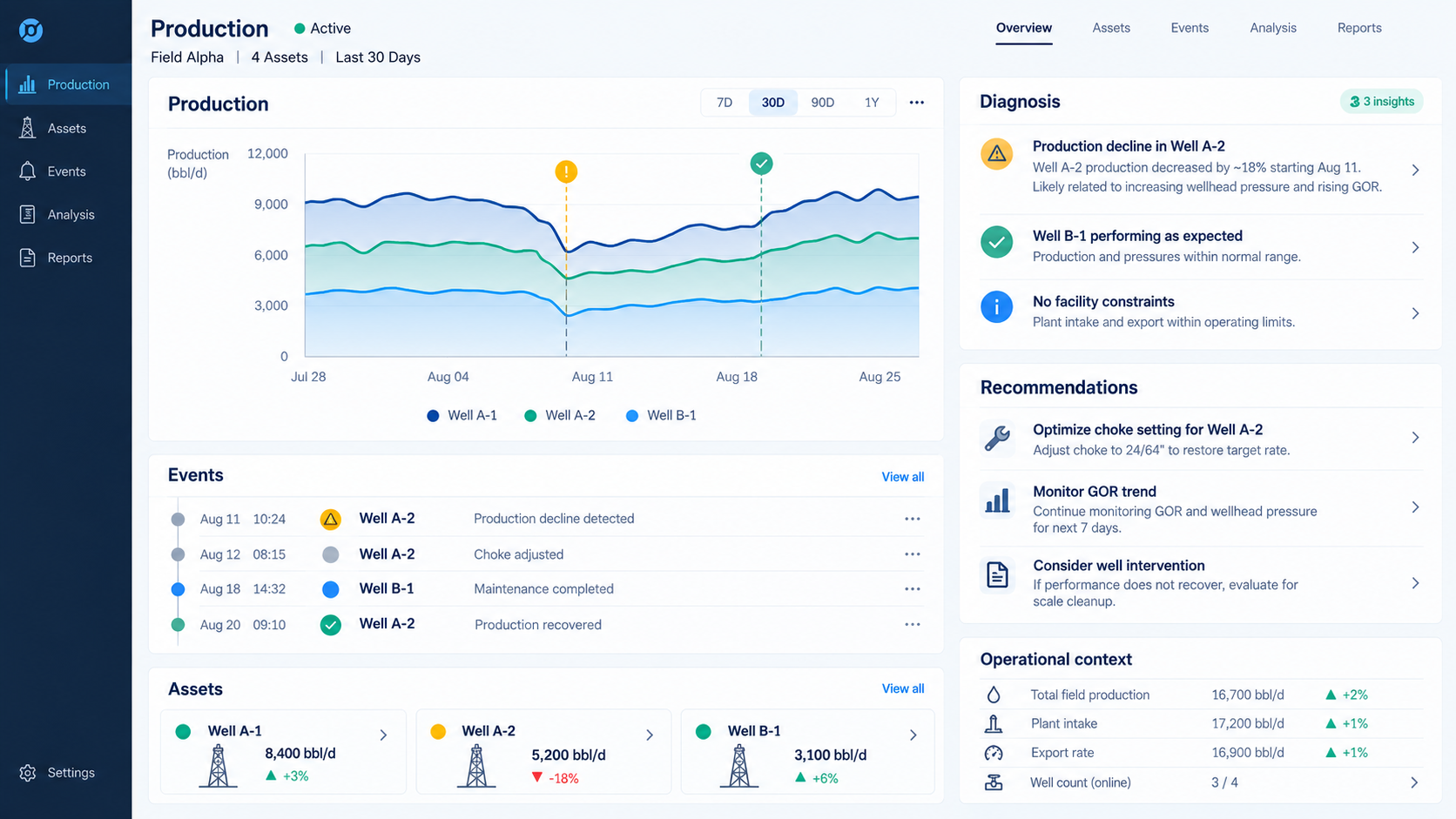Expand Monitor GOR trend recommendation chevron

[1415, 507]
